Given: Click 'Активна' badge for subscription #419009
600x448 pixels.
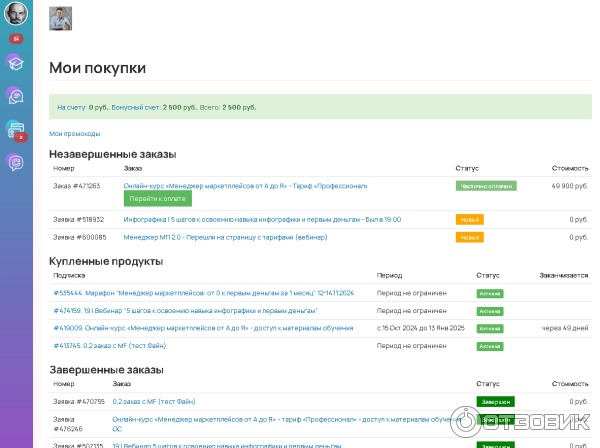Looking at the screenshot, I should (x=490, y=327).
